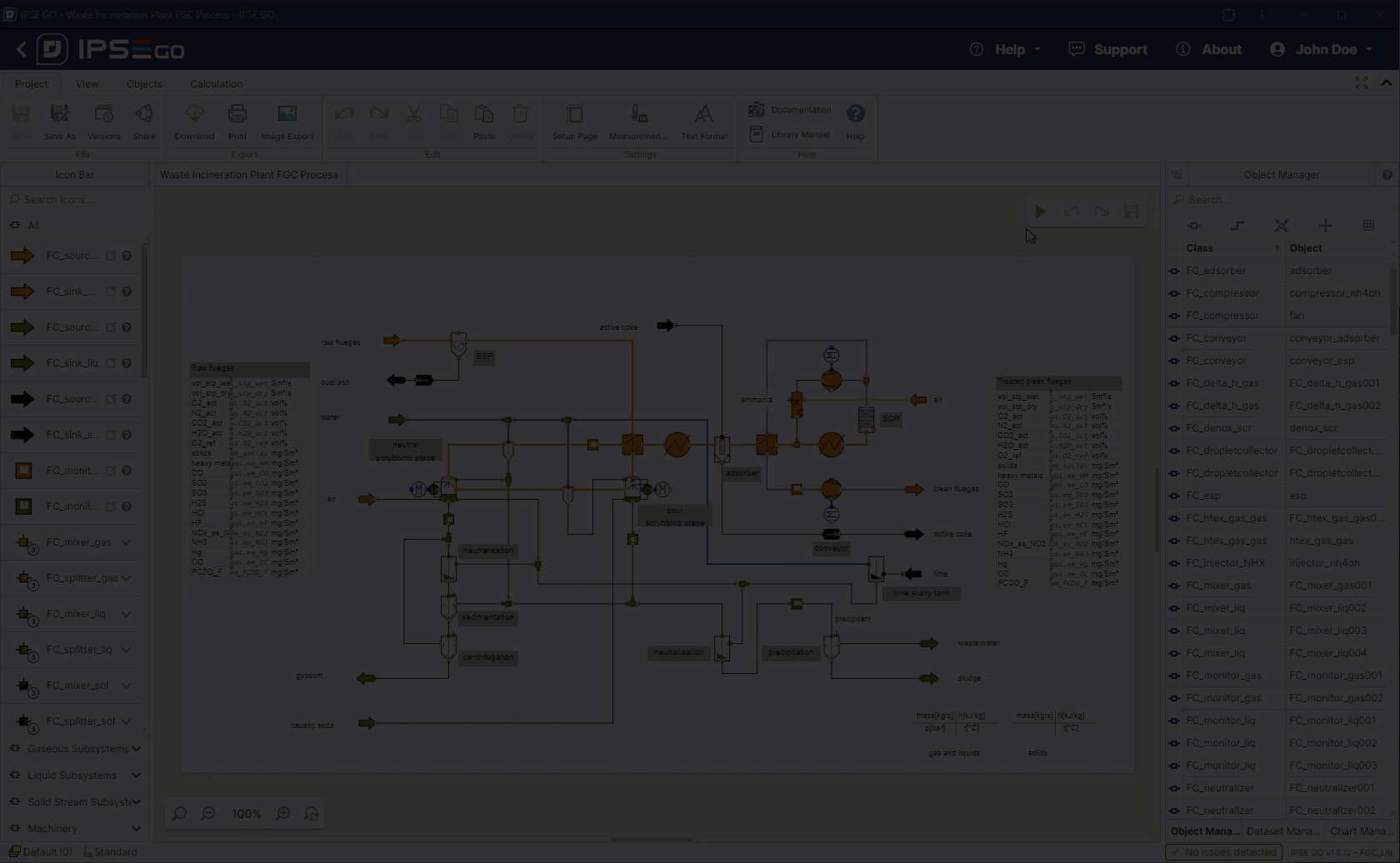Expand the FC_mixer_gas icon dropdown
Viewport: 1400px width, 863px height.
[127, 542]
